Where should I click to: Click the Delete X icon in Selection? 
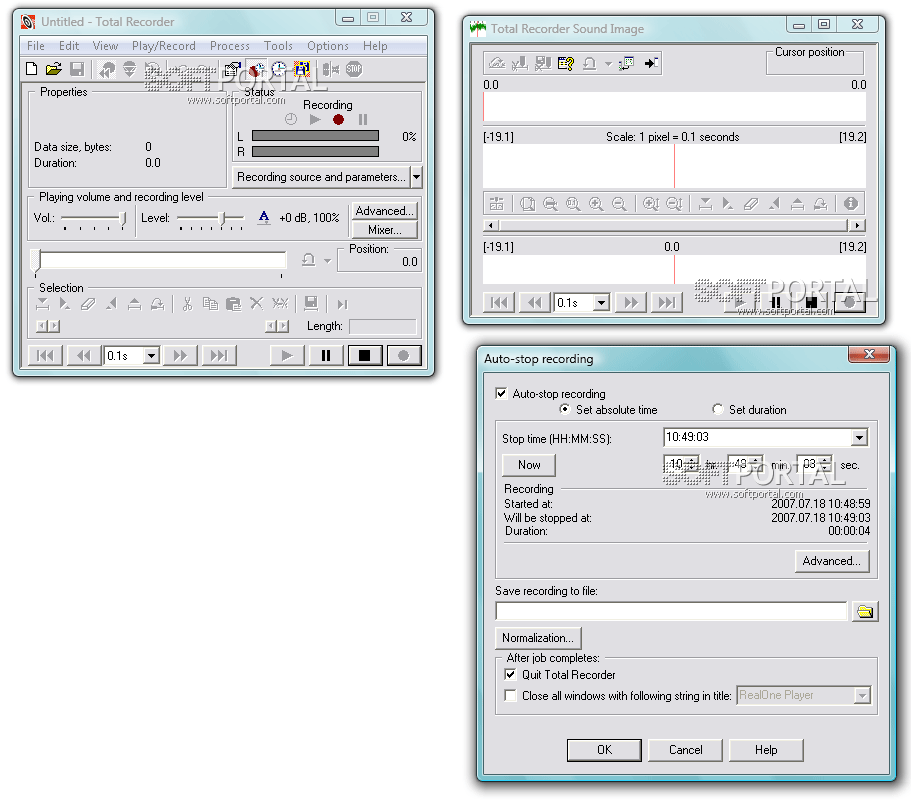[x=256, y=303]
